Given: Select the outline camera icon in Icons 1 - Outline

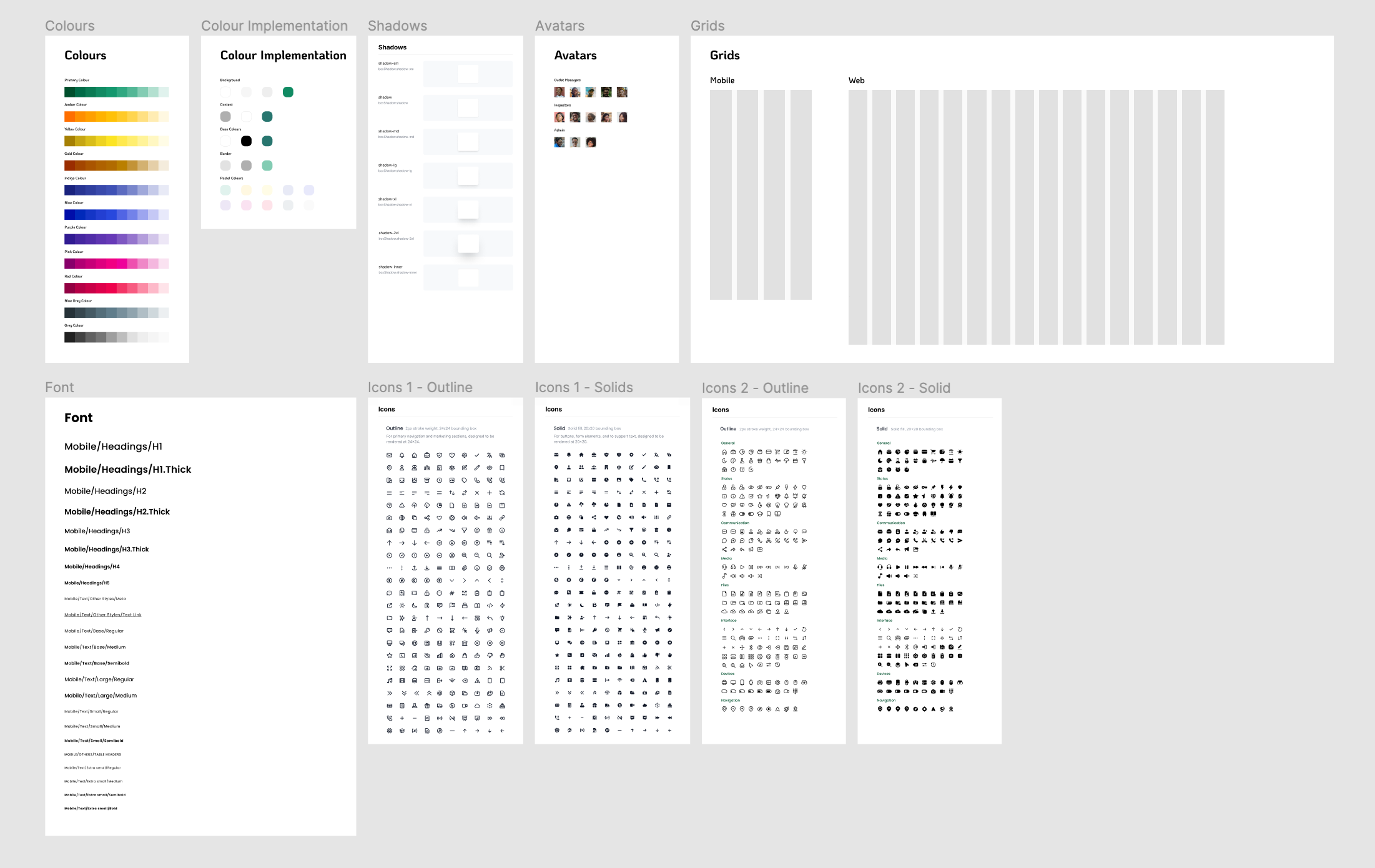Looking at the screenshot, I should coord(389,518).
